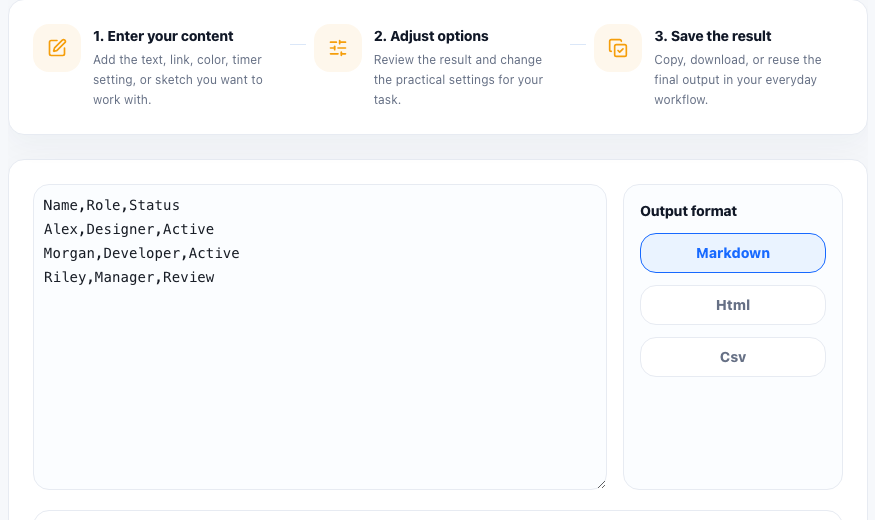The height and width of the screenshot is (520, 875).
Task: Switch the output format to Html
Action: coord(733,305)
